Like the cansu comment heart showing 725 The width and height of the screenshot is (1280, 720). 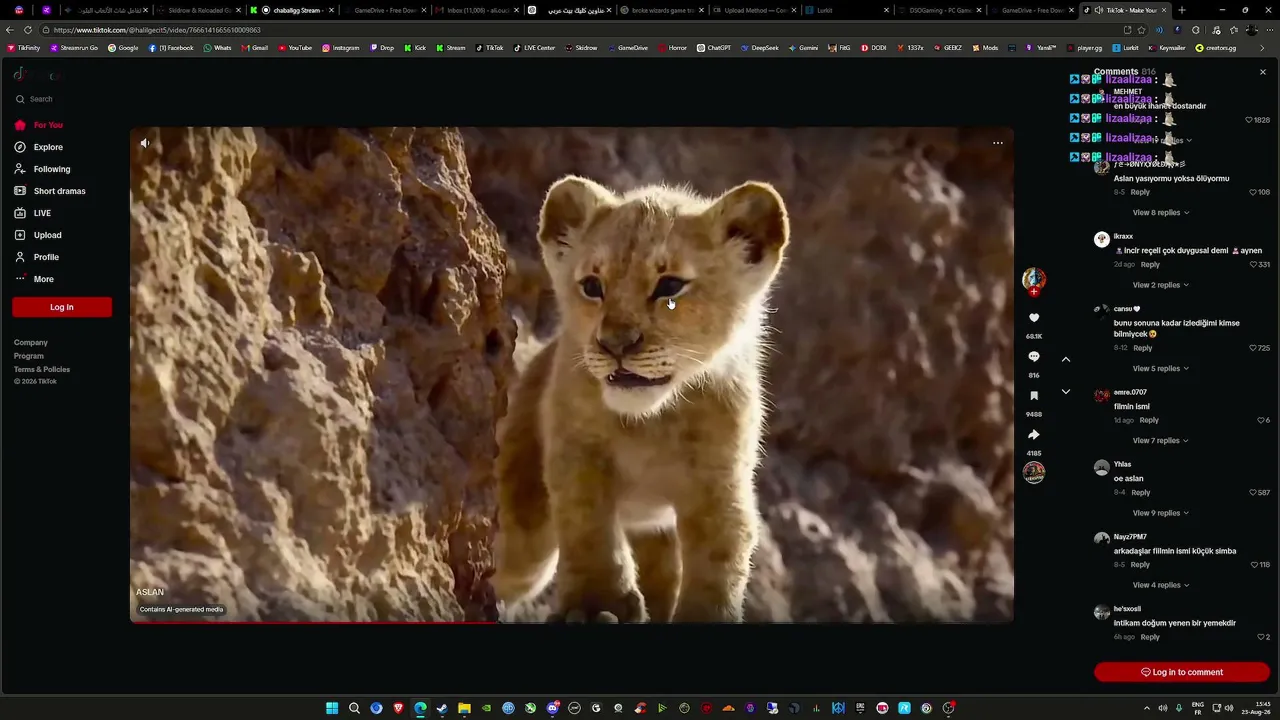1253,348
